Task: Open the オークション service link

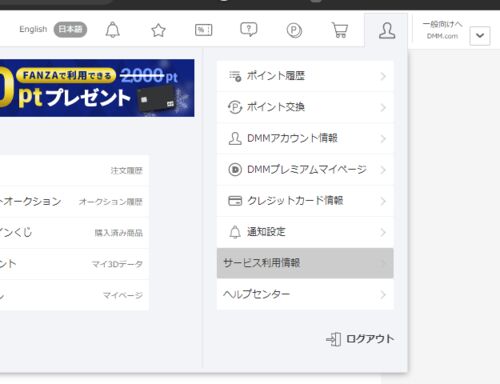Action: [31, 201]
